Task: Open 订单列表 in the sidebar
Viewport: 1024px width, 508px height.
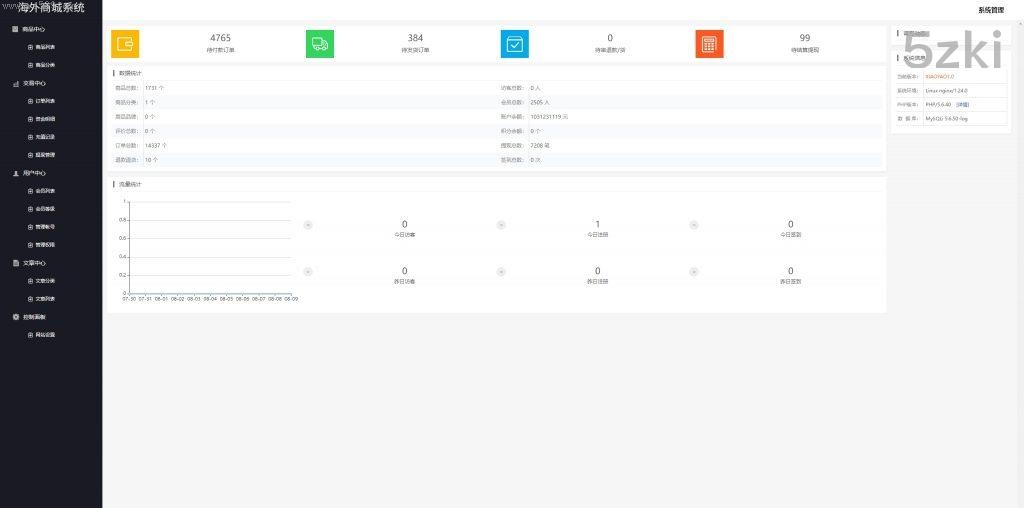Action: coord(45,101)
